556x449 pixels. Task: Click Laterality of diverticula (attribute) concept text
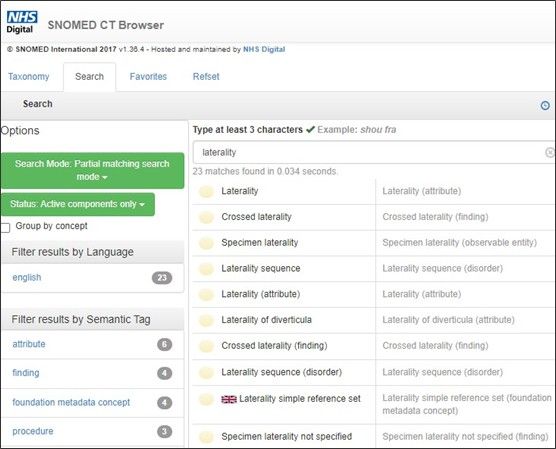tap(448, 320)
